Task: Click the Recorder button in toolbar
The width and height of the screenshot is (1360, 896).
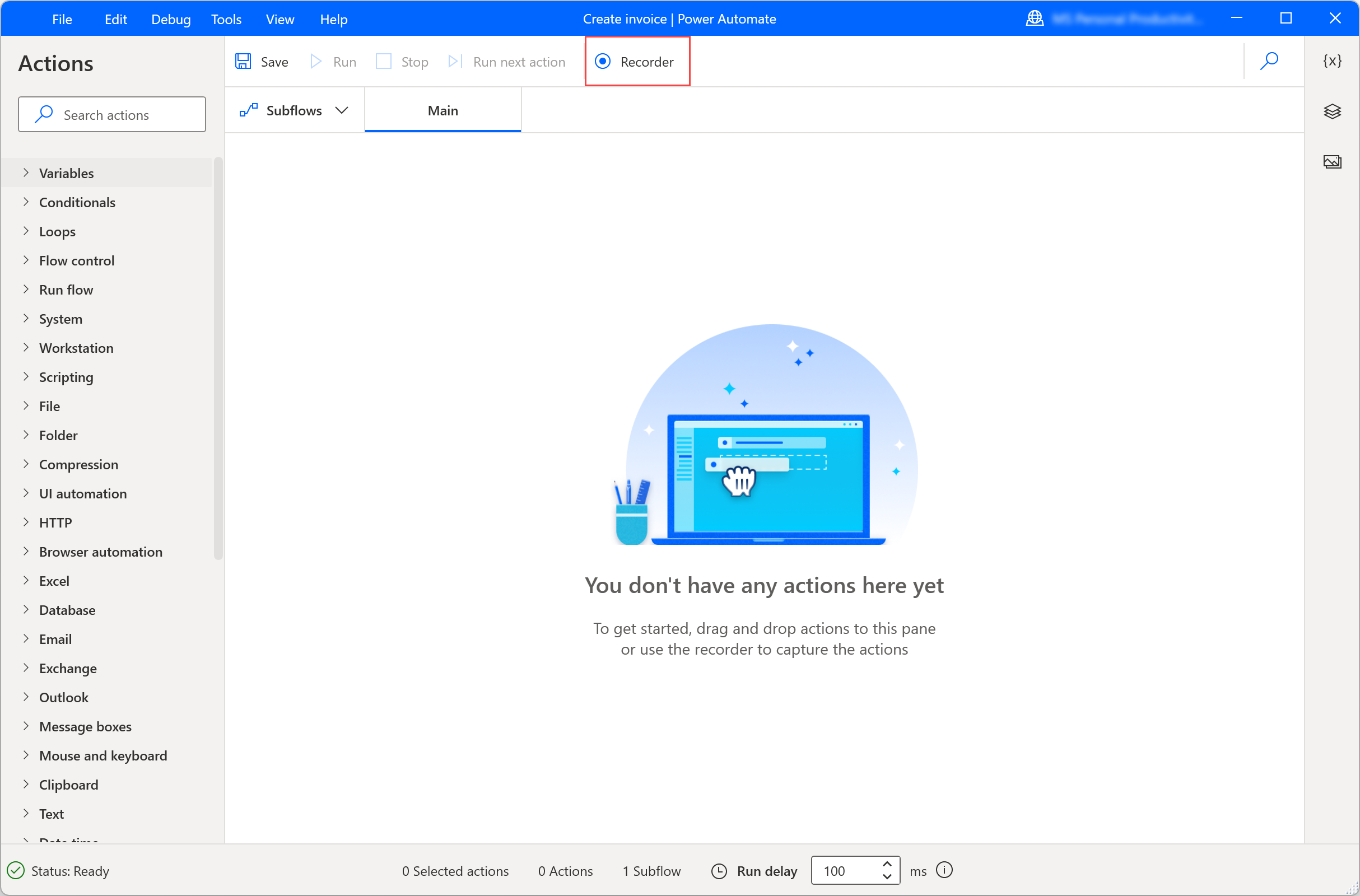Action: 636,61
